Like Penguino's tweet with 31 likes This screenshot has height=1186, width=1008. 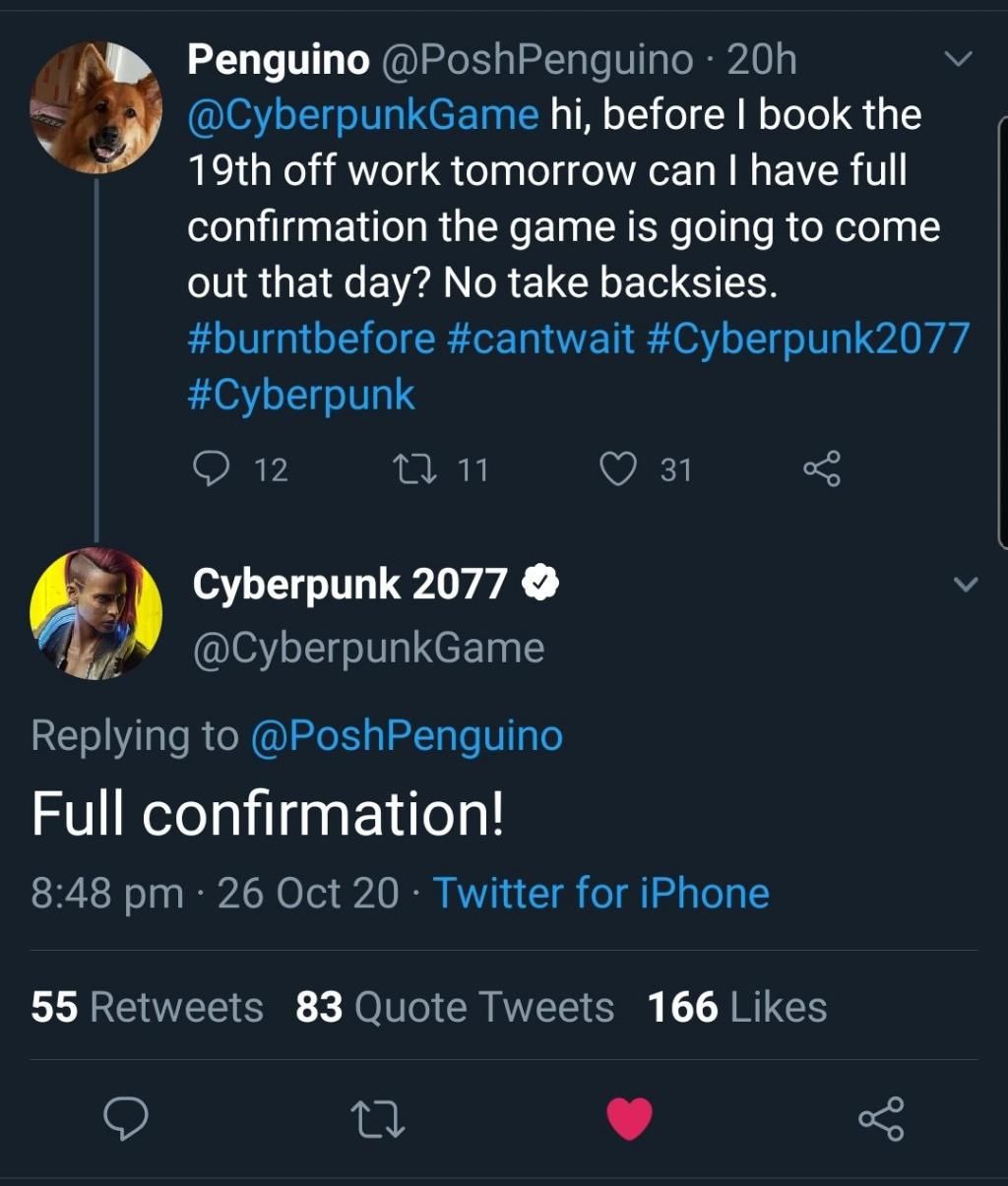(619, 469)
